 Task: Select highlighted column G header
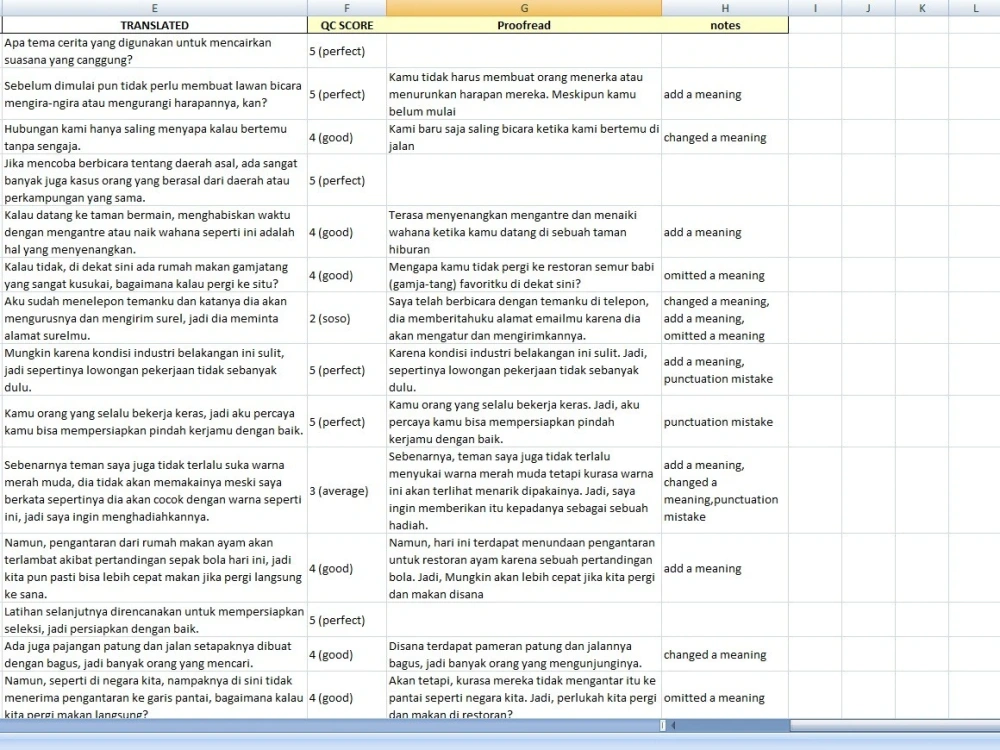tap(524, 8)
